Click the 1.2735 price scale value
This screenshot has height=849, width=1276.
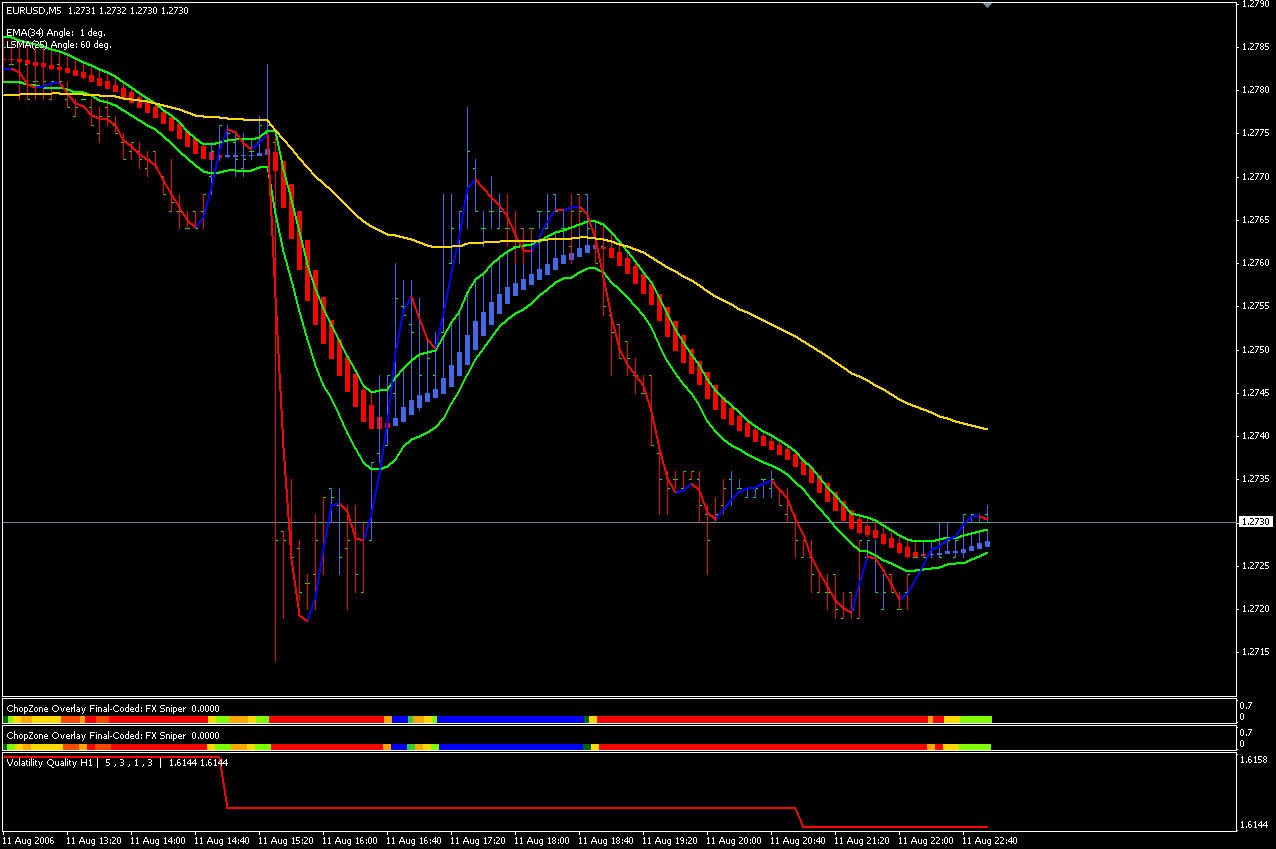click(x=1256, y=479)
